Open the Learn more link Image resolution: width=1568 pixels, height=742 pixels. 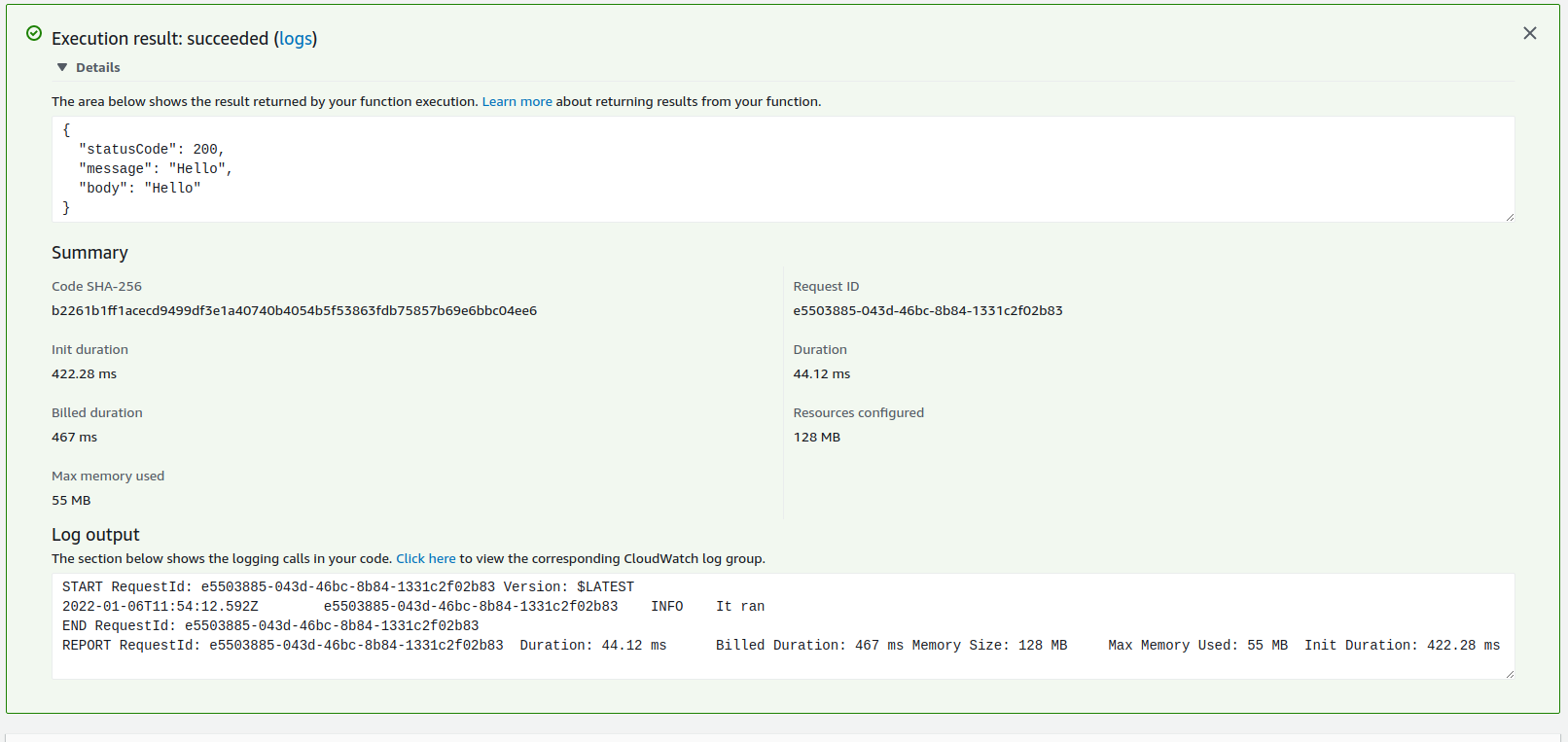(x=517, y=102)
